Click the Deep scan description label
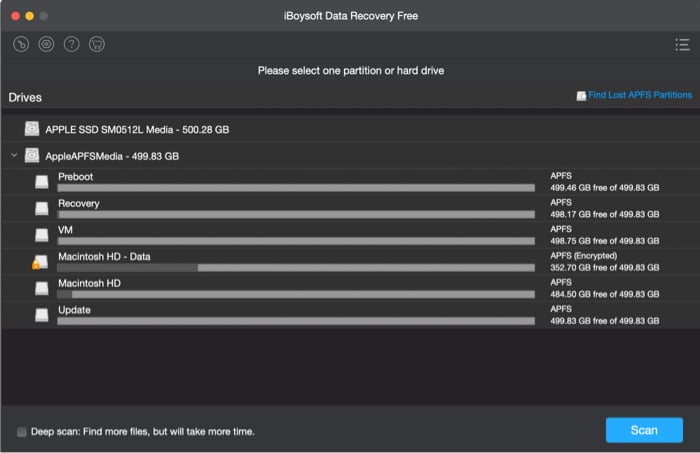This screenshot has height=453, width=700. click(143, 432)
